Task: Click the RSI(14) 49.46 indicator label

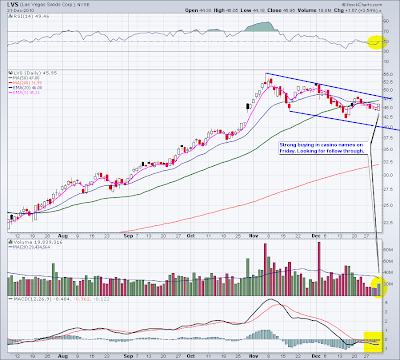Action: [x=28, y=16]
